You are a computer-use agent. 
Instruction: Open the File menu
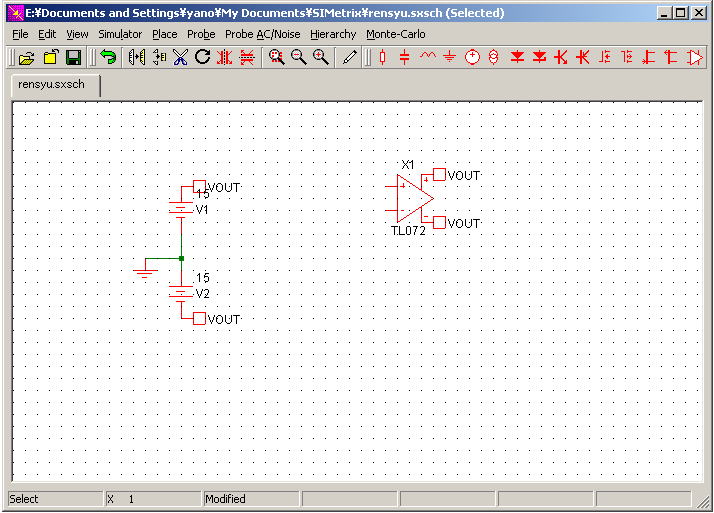tap(20, 34)
